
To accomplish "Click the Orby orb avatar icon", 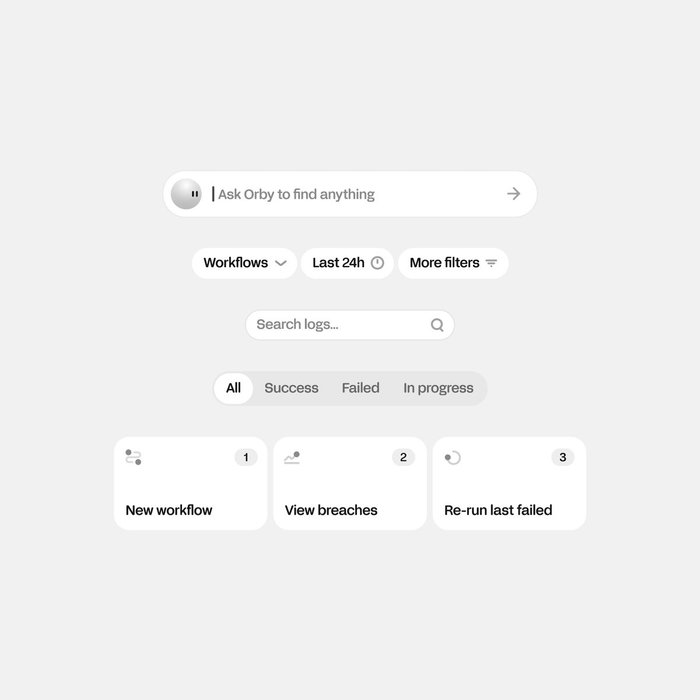I will click(x=186, y=194).
